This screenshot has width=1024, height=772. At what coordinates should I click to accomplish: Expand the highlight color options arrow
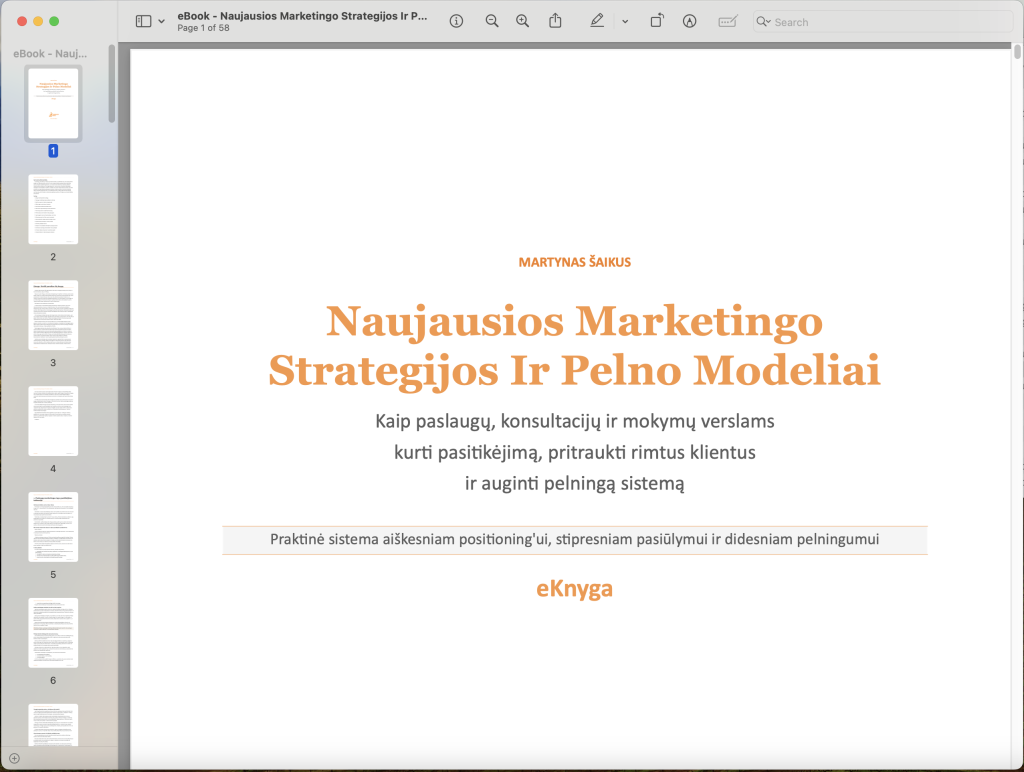[625, 22]
